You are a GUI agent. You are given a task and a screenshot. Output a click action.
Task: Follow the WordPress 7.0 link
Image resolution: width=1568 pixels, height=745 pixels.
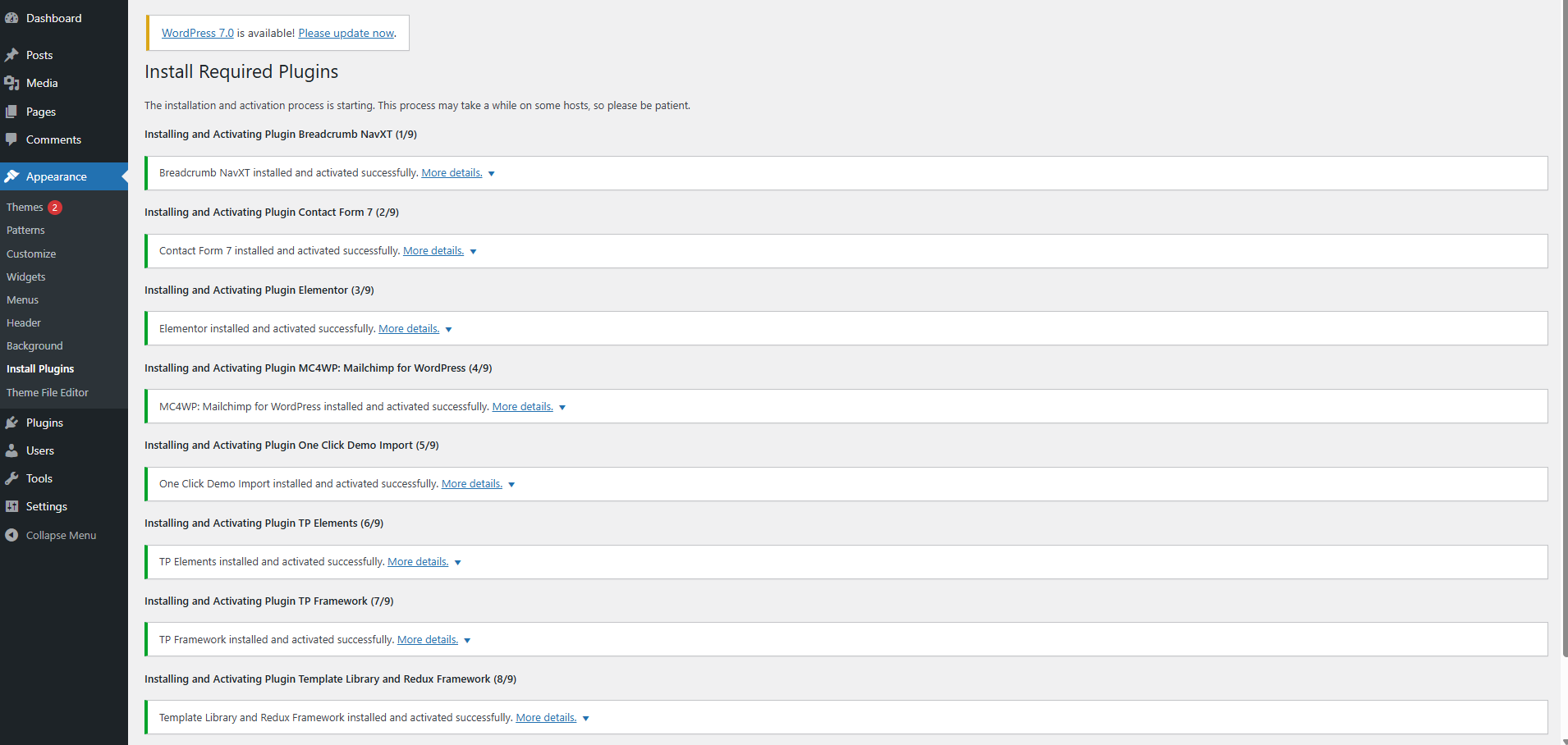coord(198,33)
